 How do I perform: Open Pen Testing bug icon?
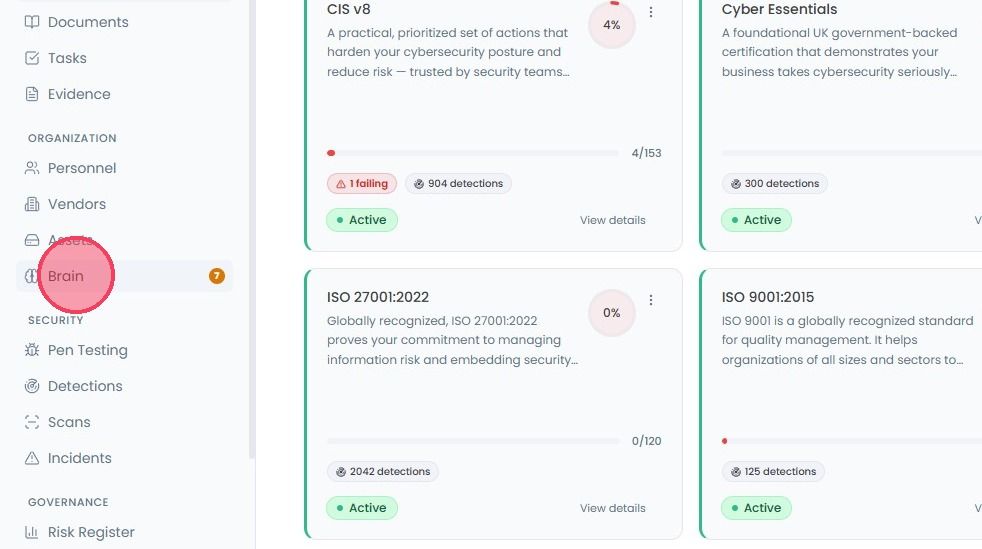tap(31, 350)
